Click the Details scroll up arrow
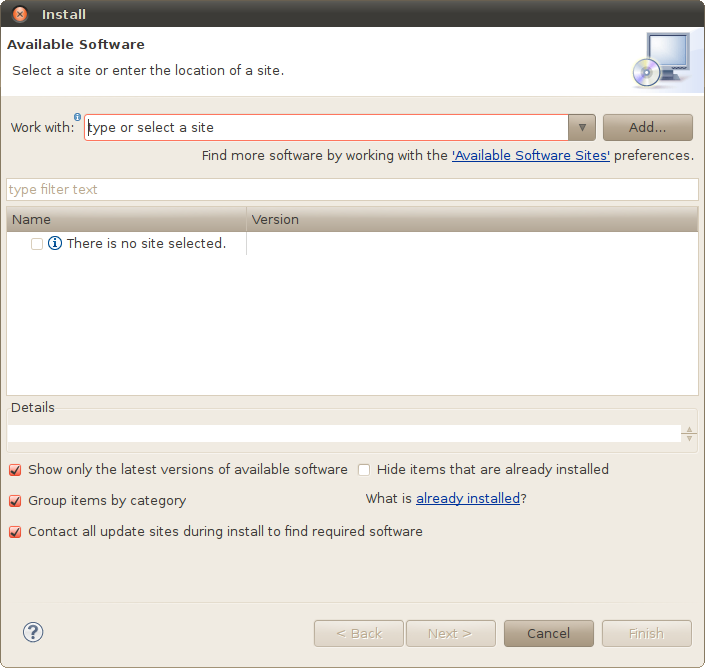This screenshot has height=668, width=705. (689, 430)
